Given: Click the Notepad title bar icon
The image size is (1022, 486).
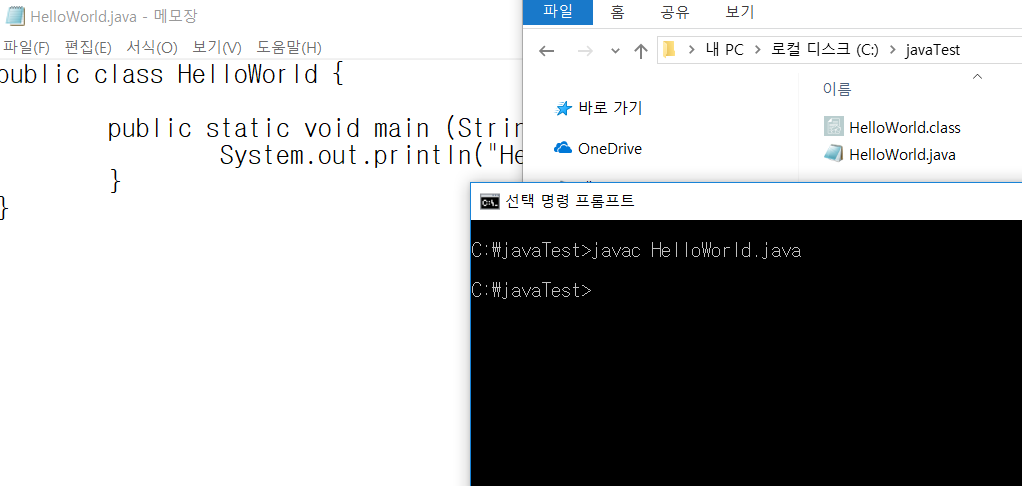Looking at the screenshot, I should (15, 16).
